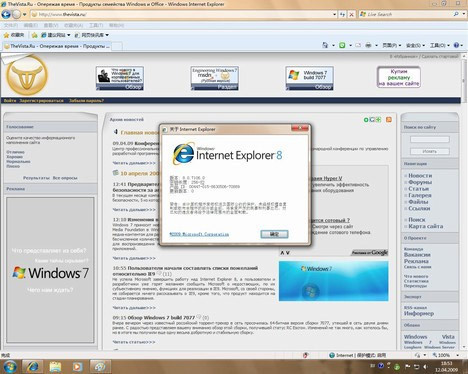Open the Карта сайта link
The width and height of the screenshot is (468, 374).
[x=426, y=226]
